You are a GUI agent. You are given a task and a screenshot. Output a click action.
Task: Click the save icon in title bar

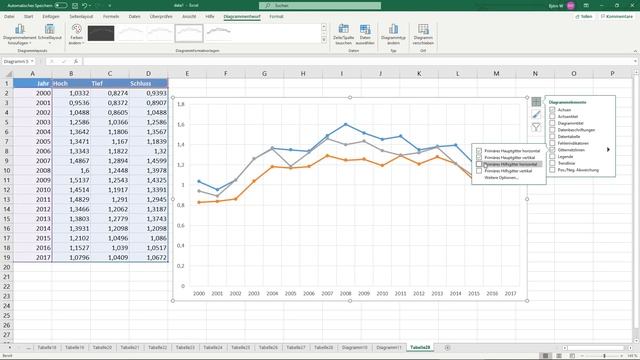75,6
